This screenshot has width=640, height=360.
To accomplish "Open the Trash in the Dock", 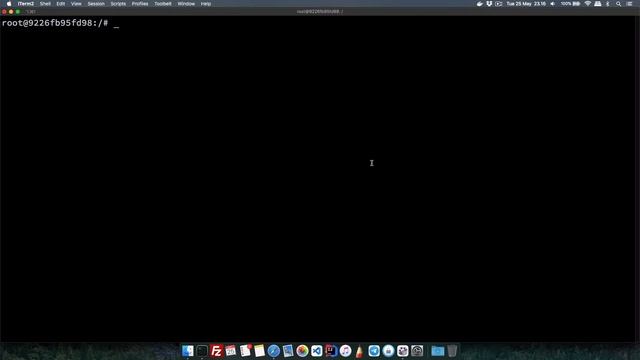I will tap(452, 351).
